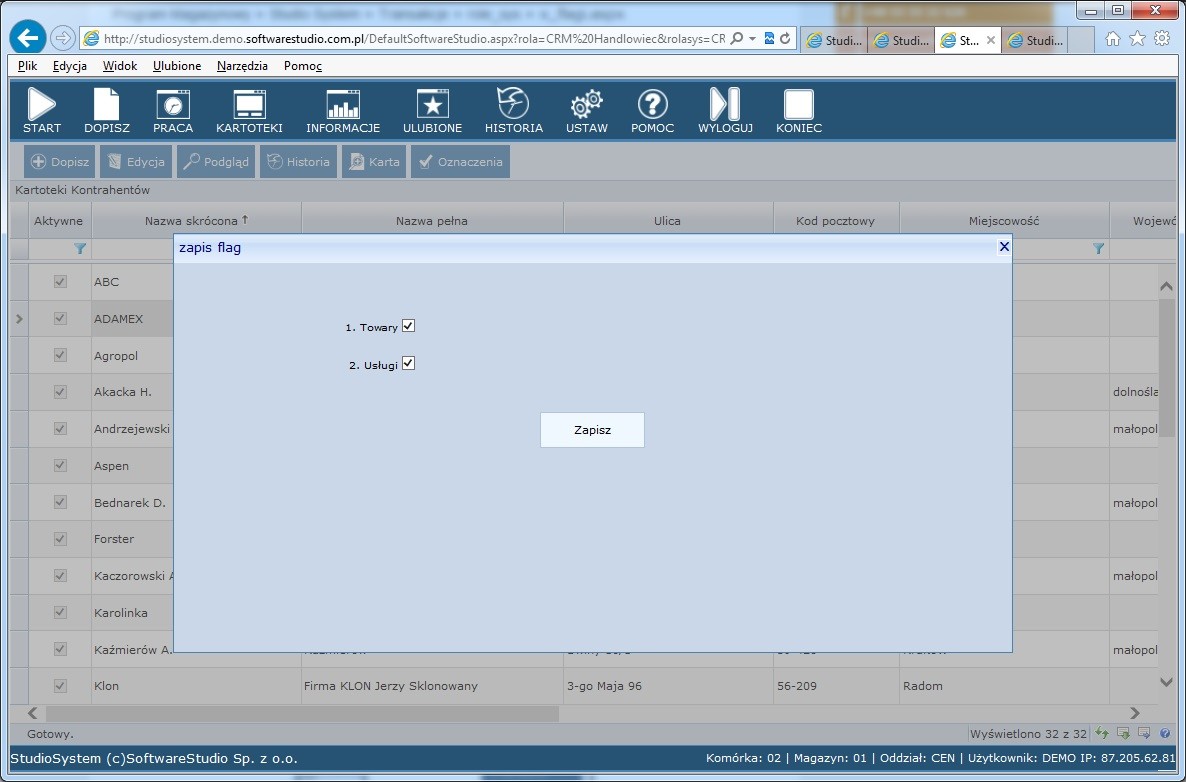The image size is (1186, 782).
Task: Click the browser forward arrow button
Action: pyautogui.click(x=63, y=38)
